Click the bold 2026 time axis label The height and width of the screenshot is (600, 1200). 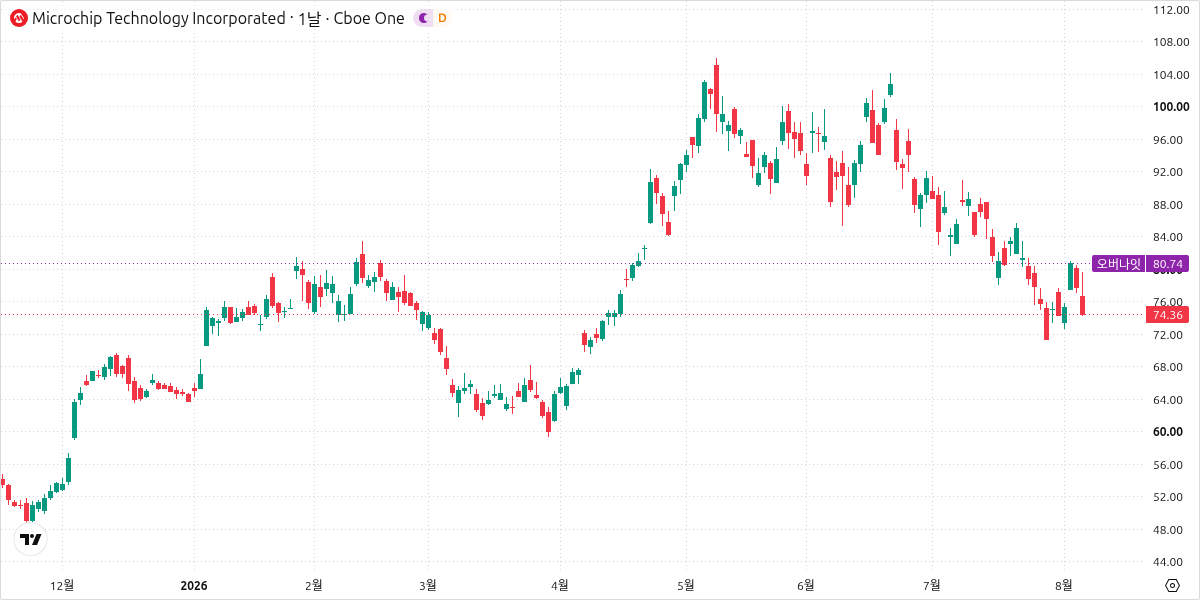pyautogui.click(x=194, y=584)
